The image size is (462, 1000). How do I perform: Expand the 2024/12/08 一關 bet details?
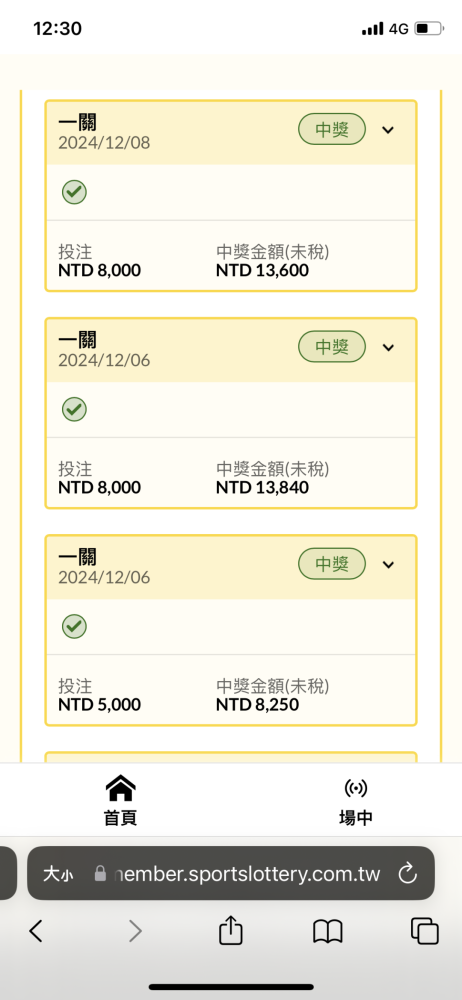387,130
